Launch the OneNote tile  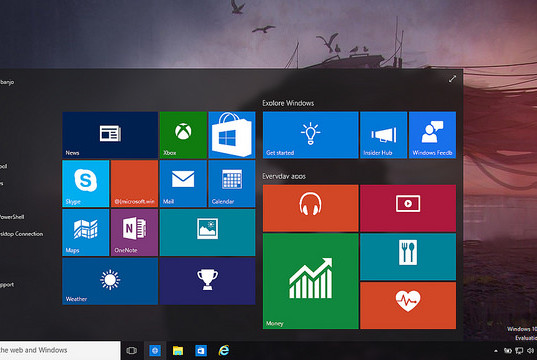tap(134, 233)
